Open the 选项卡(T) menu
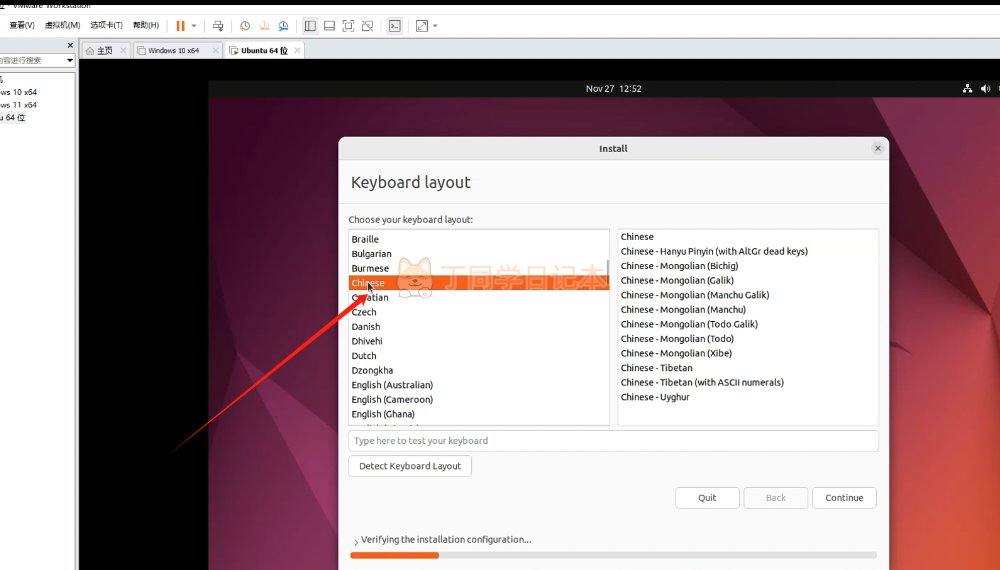Image resolution: width=1000 pixels, height=570 pixels. pyautogui.click(x=106, y=26)
